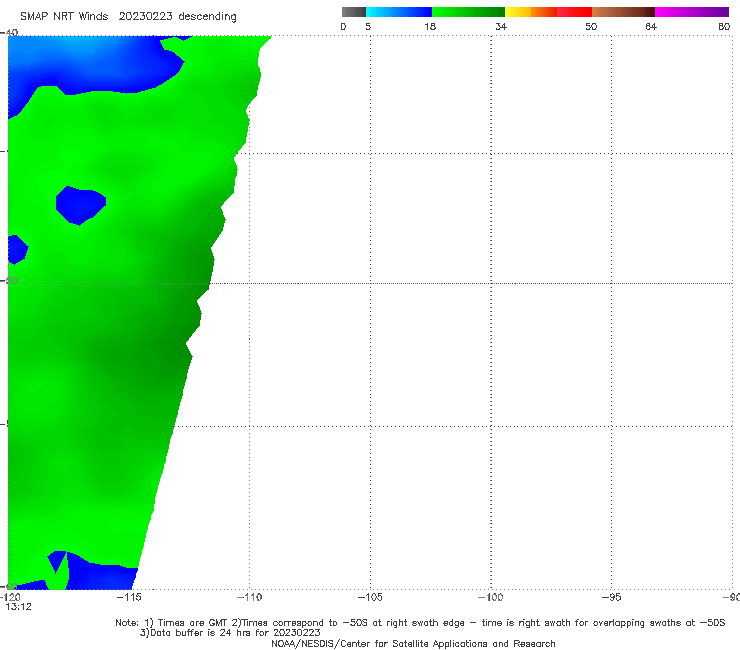Click the red segment of the color bar
The image size is (740, 650).
[574, 12]
